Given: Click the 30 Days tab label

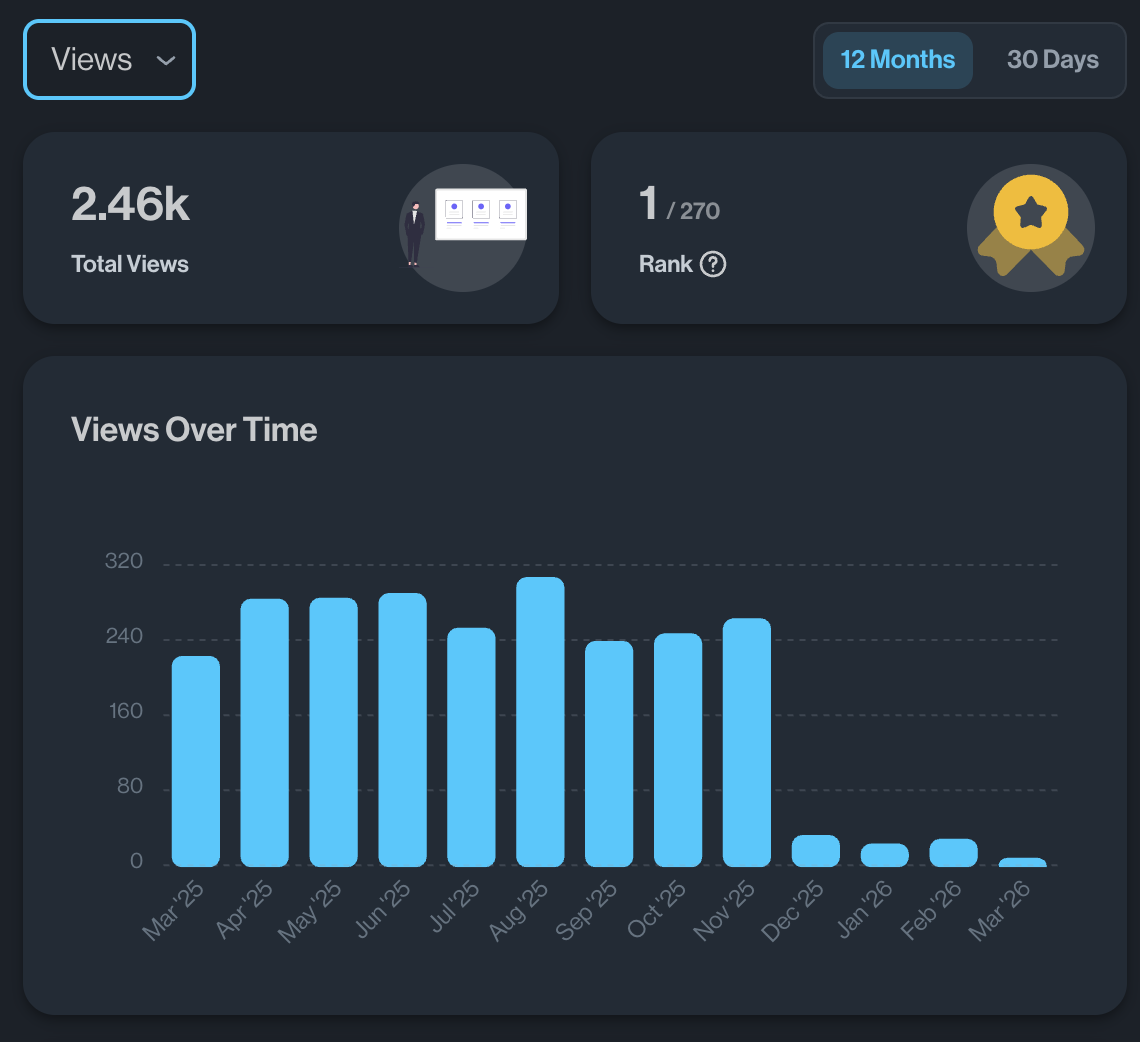Looking at the screenshot, I should (x=1052, y=59).
